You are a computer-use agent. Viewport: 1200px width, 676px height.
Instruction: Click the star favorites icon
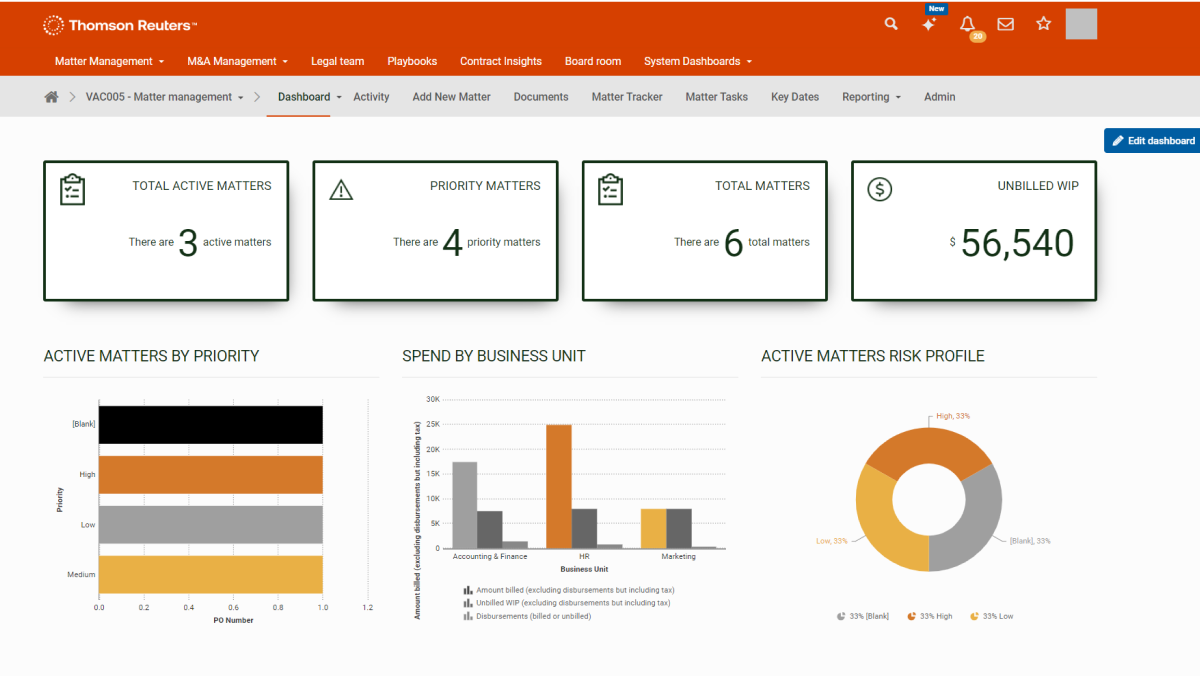[x=1043, y=24]
